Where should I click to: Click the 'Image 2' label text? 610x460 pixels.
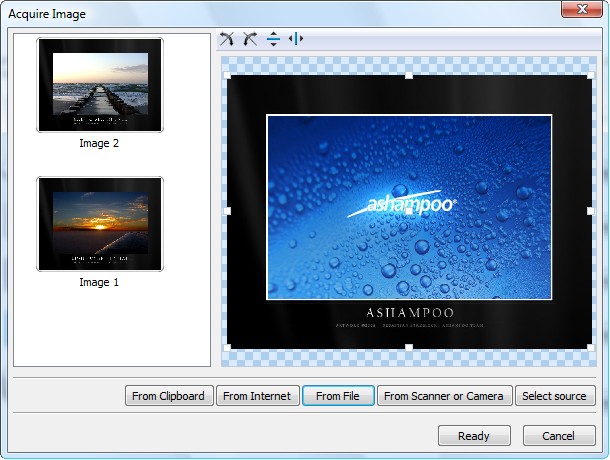click(x=99, y=143)
